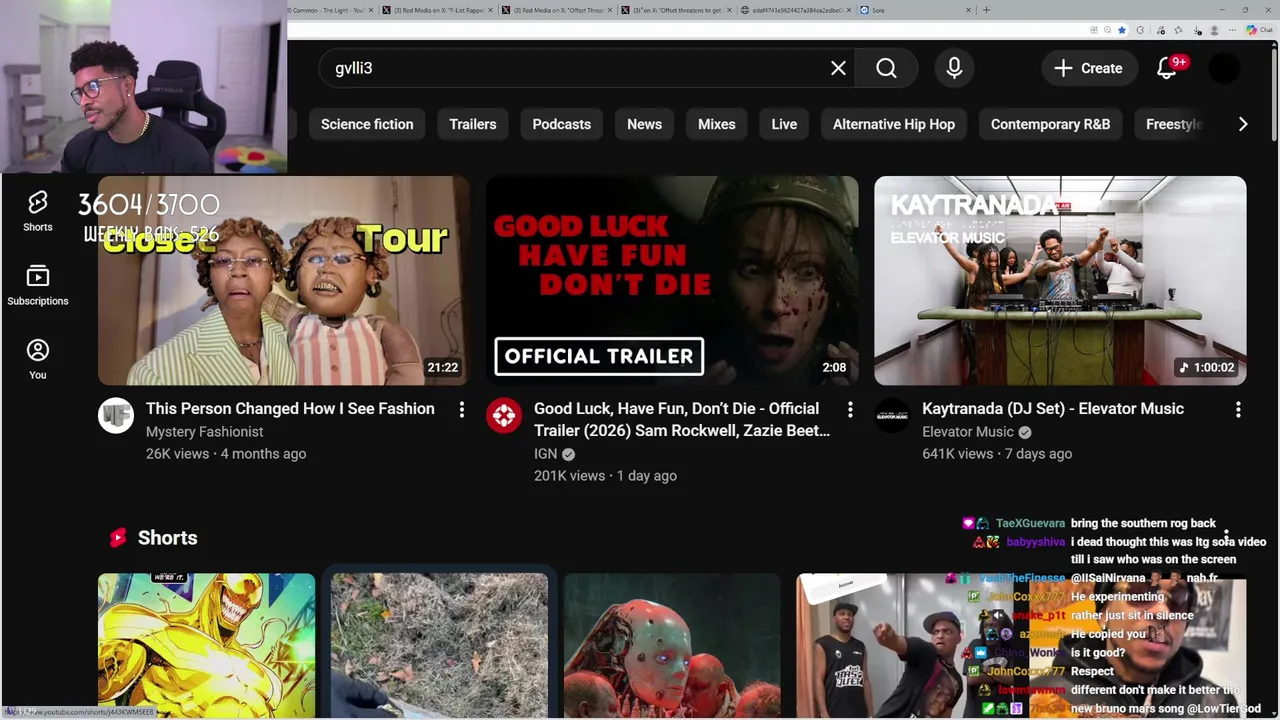Click the Shorts section heading
The width and height of the screenshot is (1280, 720).
pos(167,538)
